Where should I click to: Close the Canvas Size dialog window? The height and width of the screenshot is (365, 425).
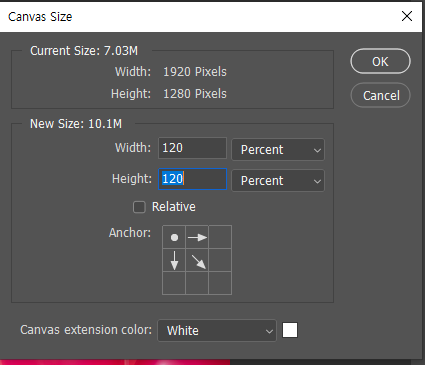click(407, 16)
